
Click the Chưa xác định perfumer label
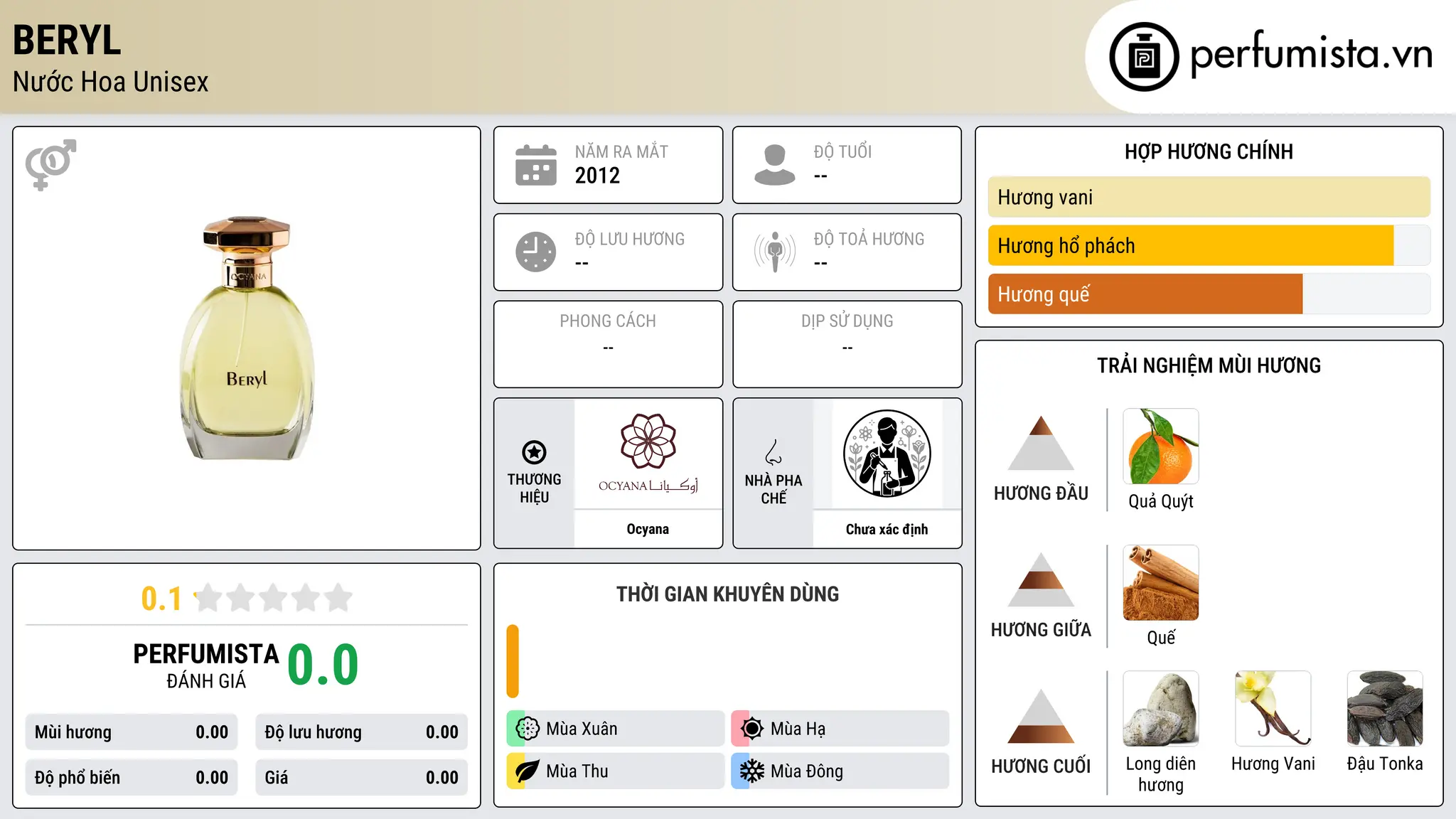[887, 529]
